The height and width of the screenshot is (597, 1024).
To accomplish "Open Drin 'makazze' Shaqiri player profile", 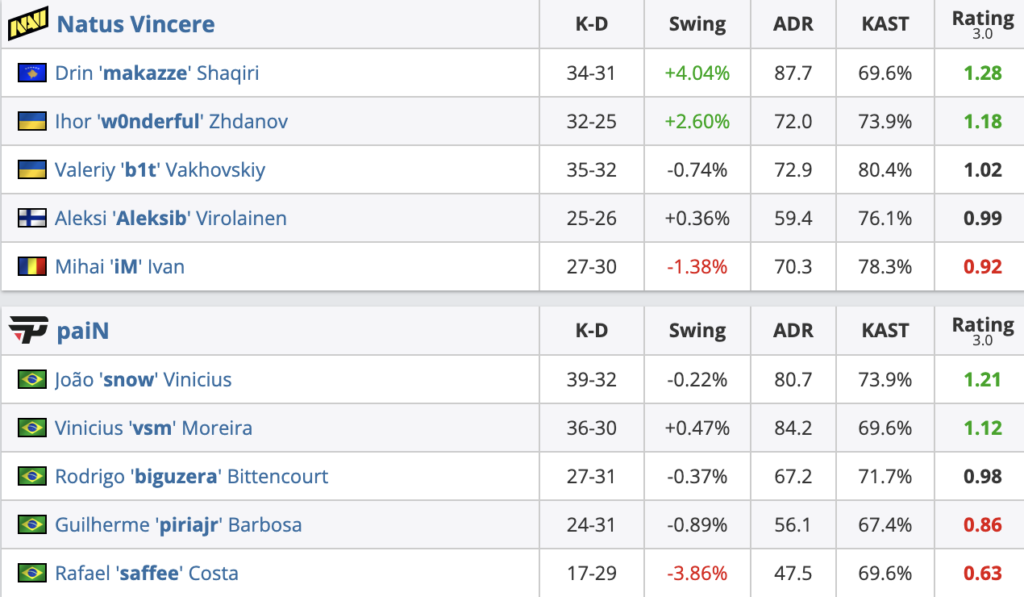I will 157,73.
